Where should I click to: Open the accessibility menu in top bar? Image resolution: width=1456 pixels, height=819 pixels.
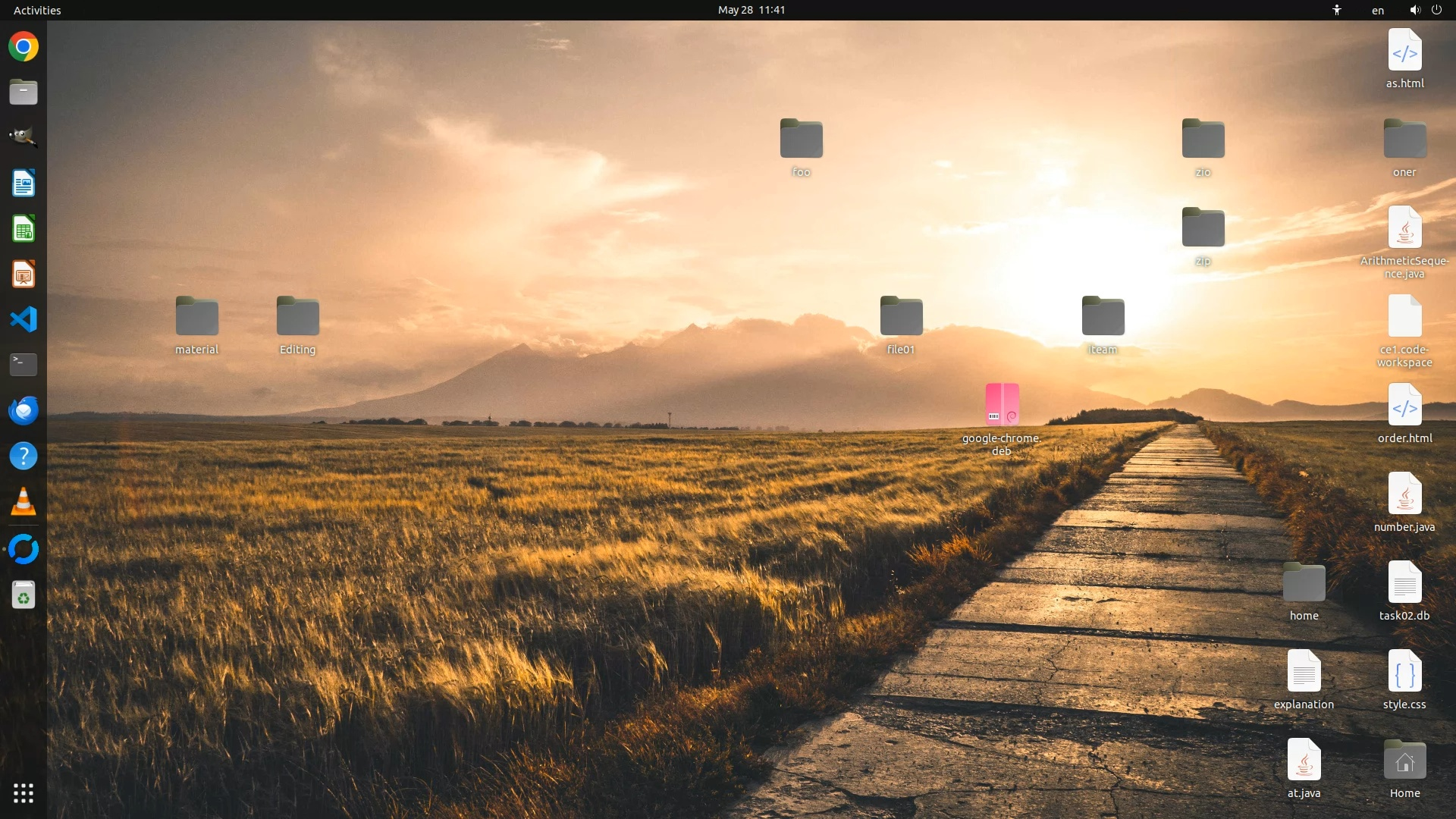(x=1337, y=10)
